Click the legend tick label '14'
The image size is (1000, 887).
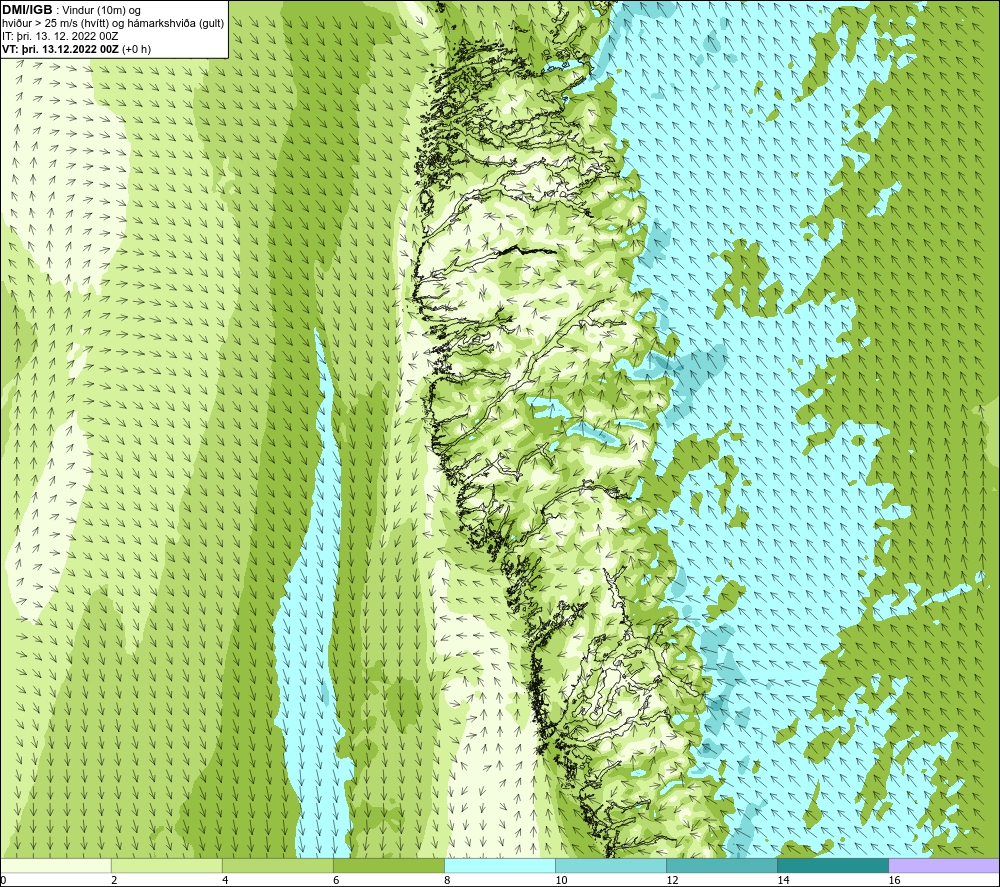783,880
